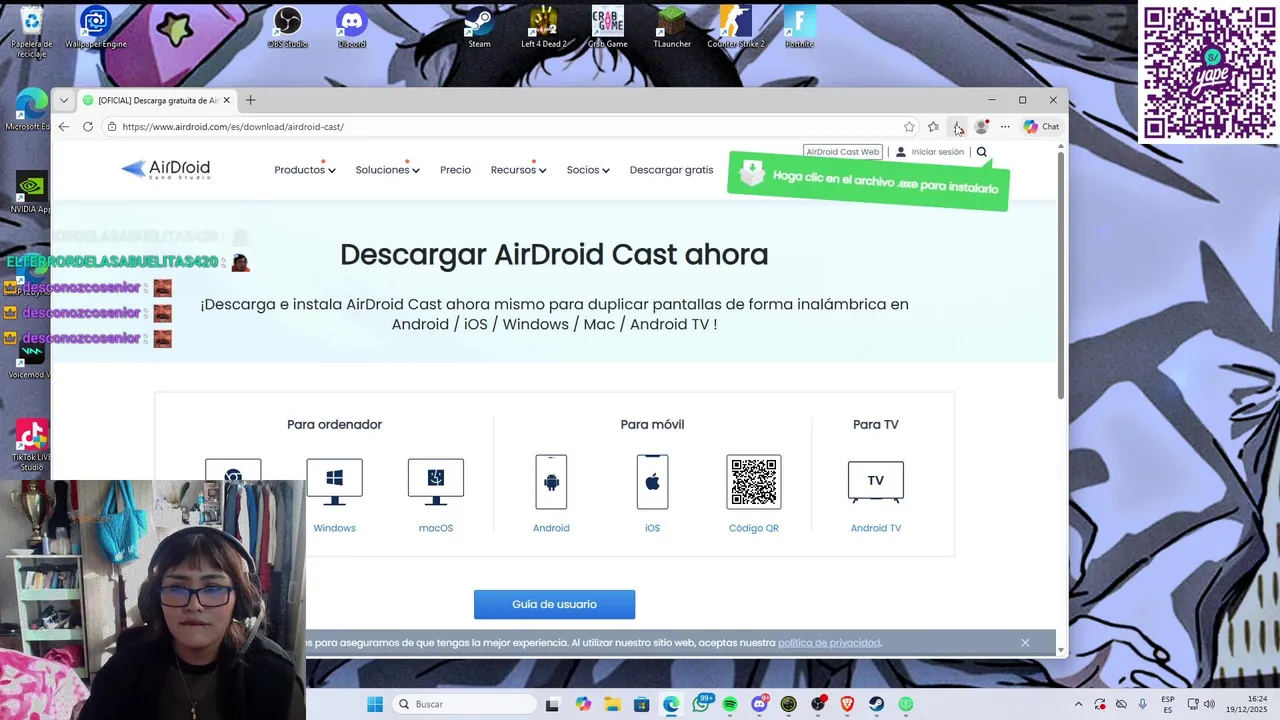Click the iOS Apple icon
This screenshot has width=1280, height=720.
tap(652, 482)
